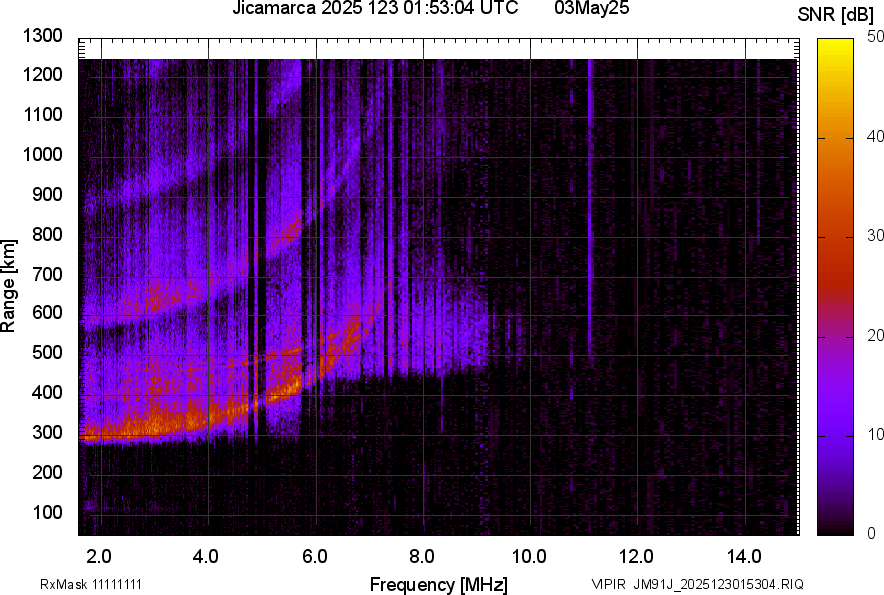Click the range tick label '700'
884x595 pixels.
click(47, 274)
